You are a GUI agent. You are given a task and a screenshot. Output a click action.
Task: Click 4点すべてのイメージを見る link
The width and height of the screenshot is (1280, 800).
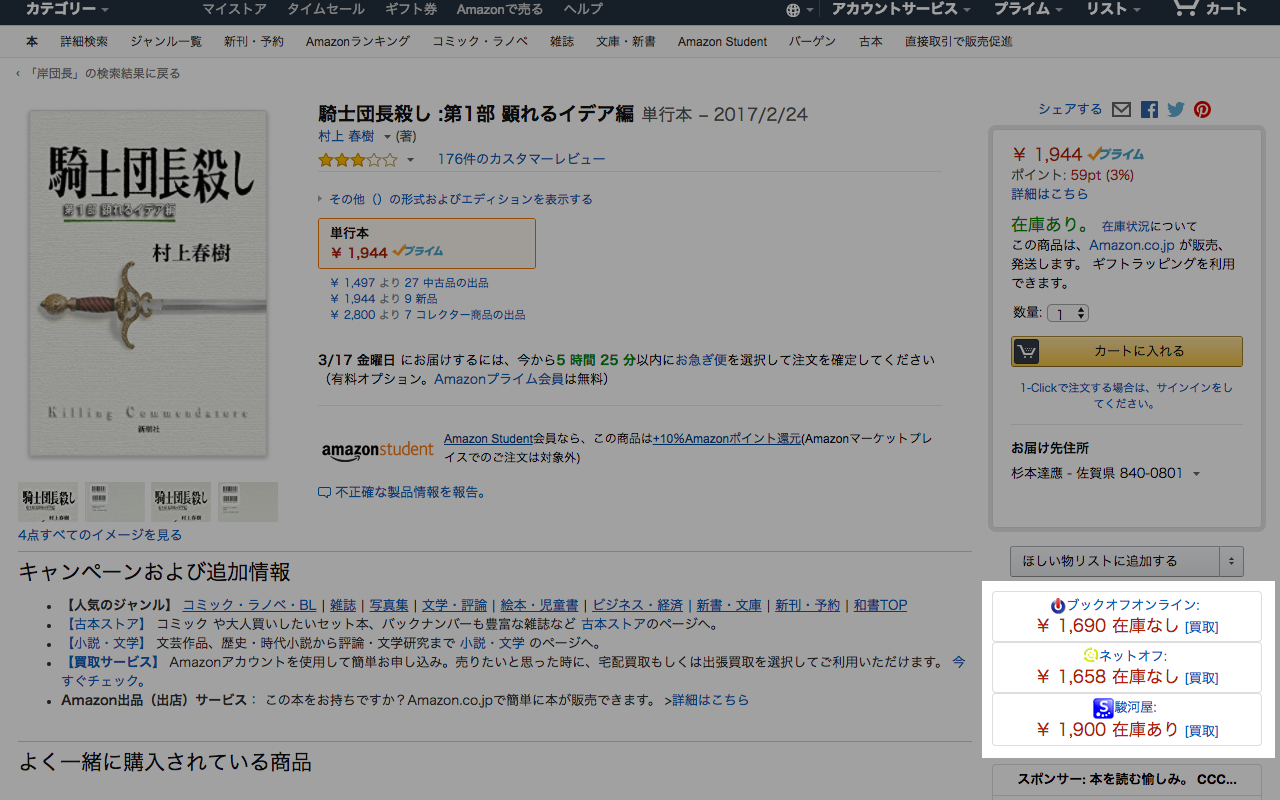coord(100,535)
